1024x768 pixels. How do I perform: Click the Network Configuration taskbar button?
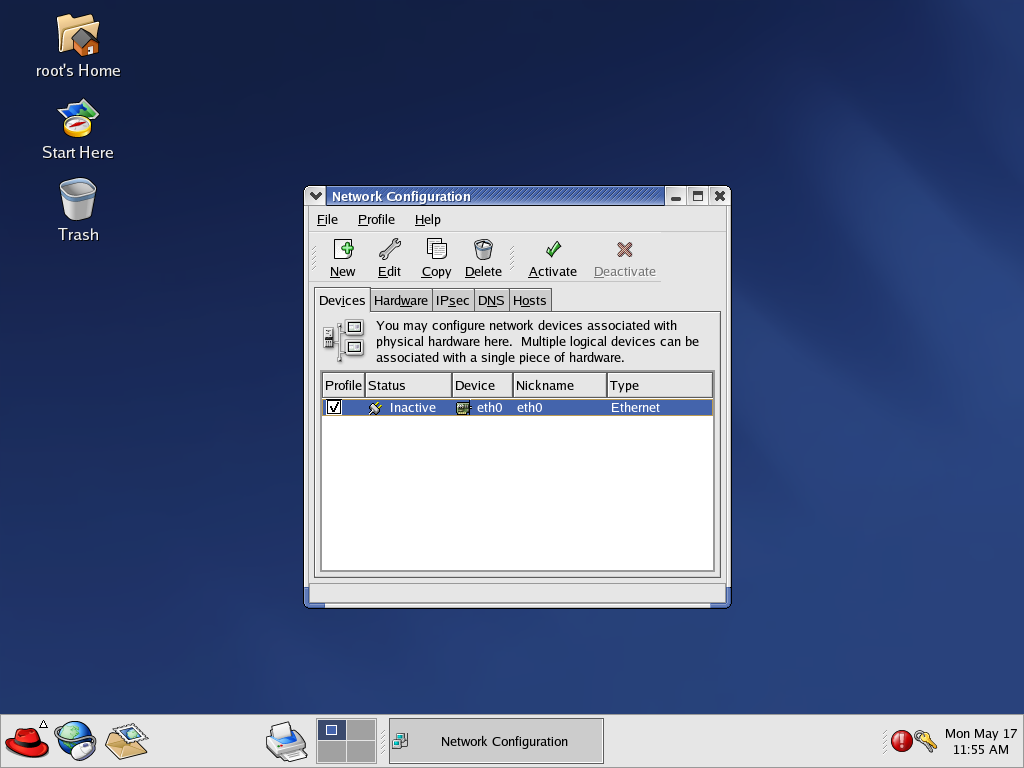pos(496,741)
